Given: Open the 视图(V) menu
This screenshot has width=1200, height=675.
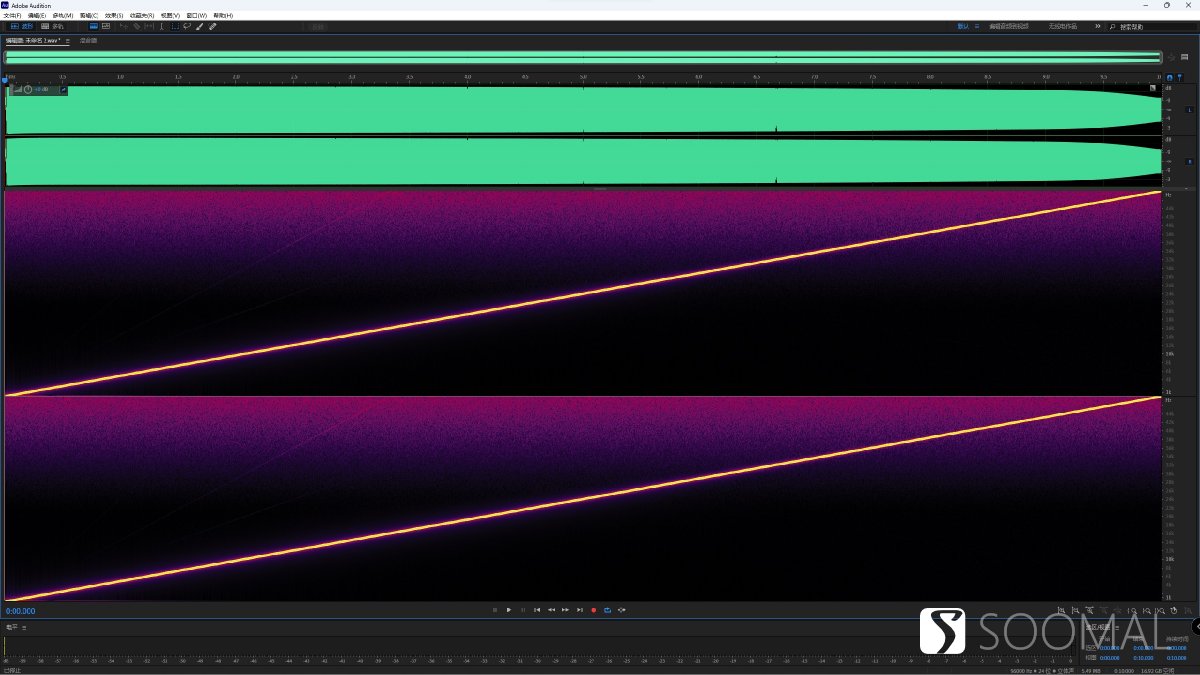Looking at the screenshot, I should point(170,15).
